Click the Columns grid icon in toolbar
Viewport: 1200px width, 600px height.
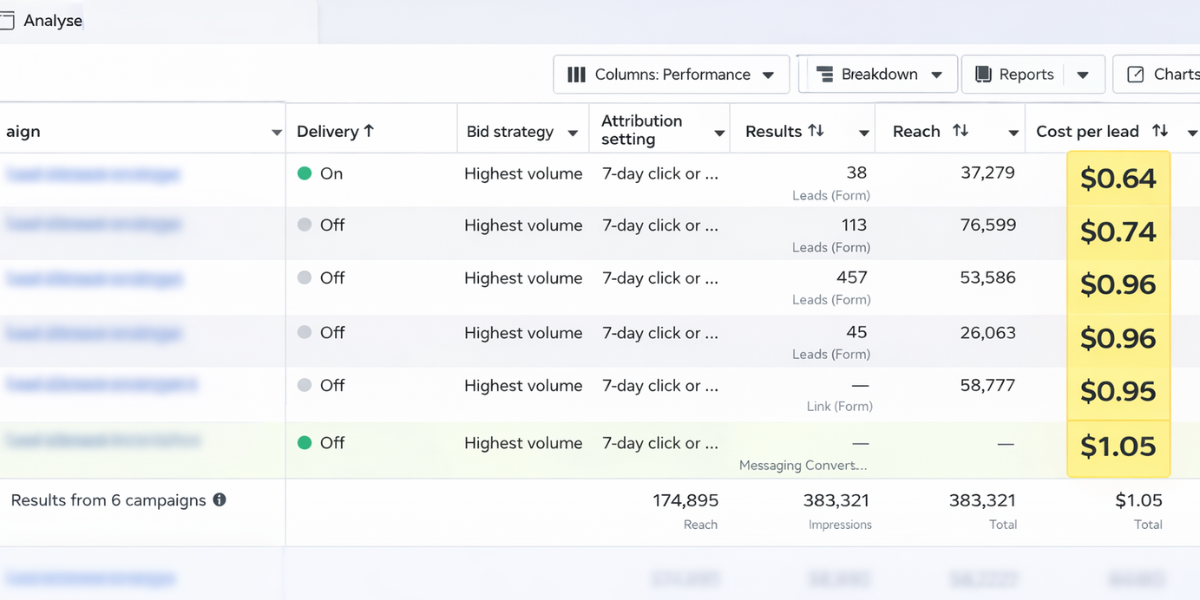(578, 74)
